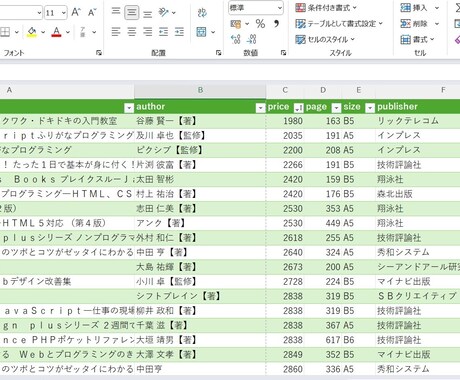Select price cell 1980

[285, 121]
